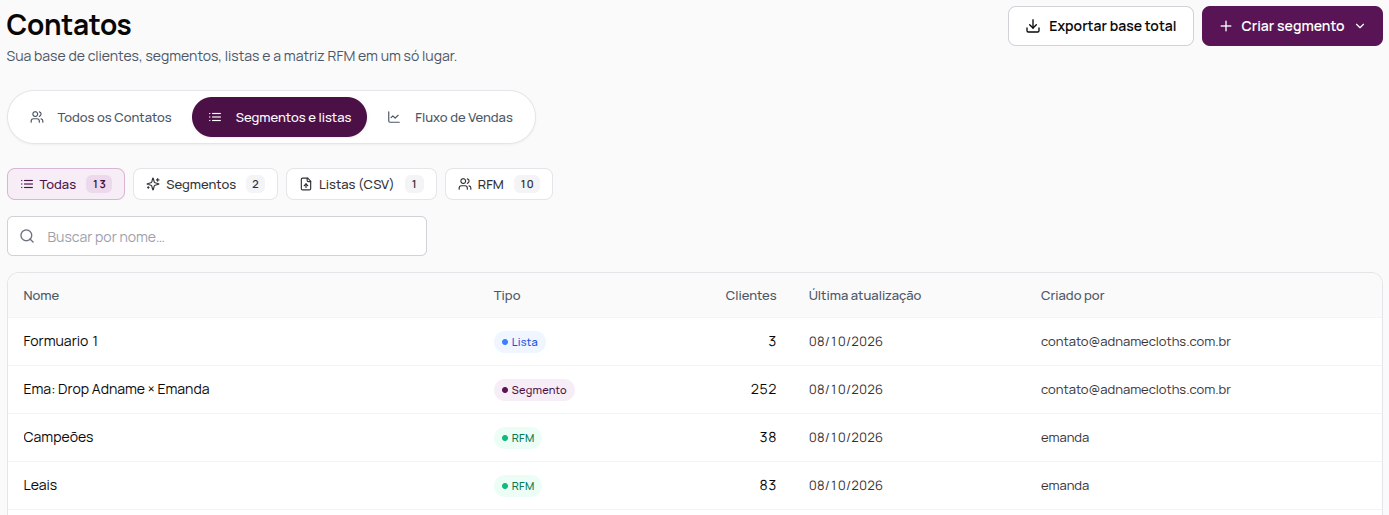1389x515 pixels.
Task: Click the plus icon in Criar segmento
Action: click(1225, 26)
